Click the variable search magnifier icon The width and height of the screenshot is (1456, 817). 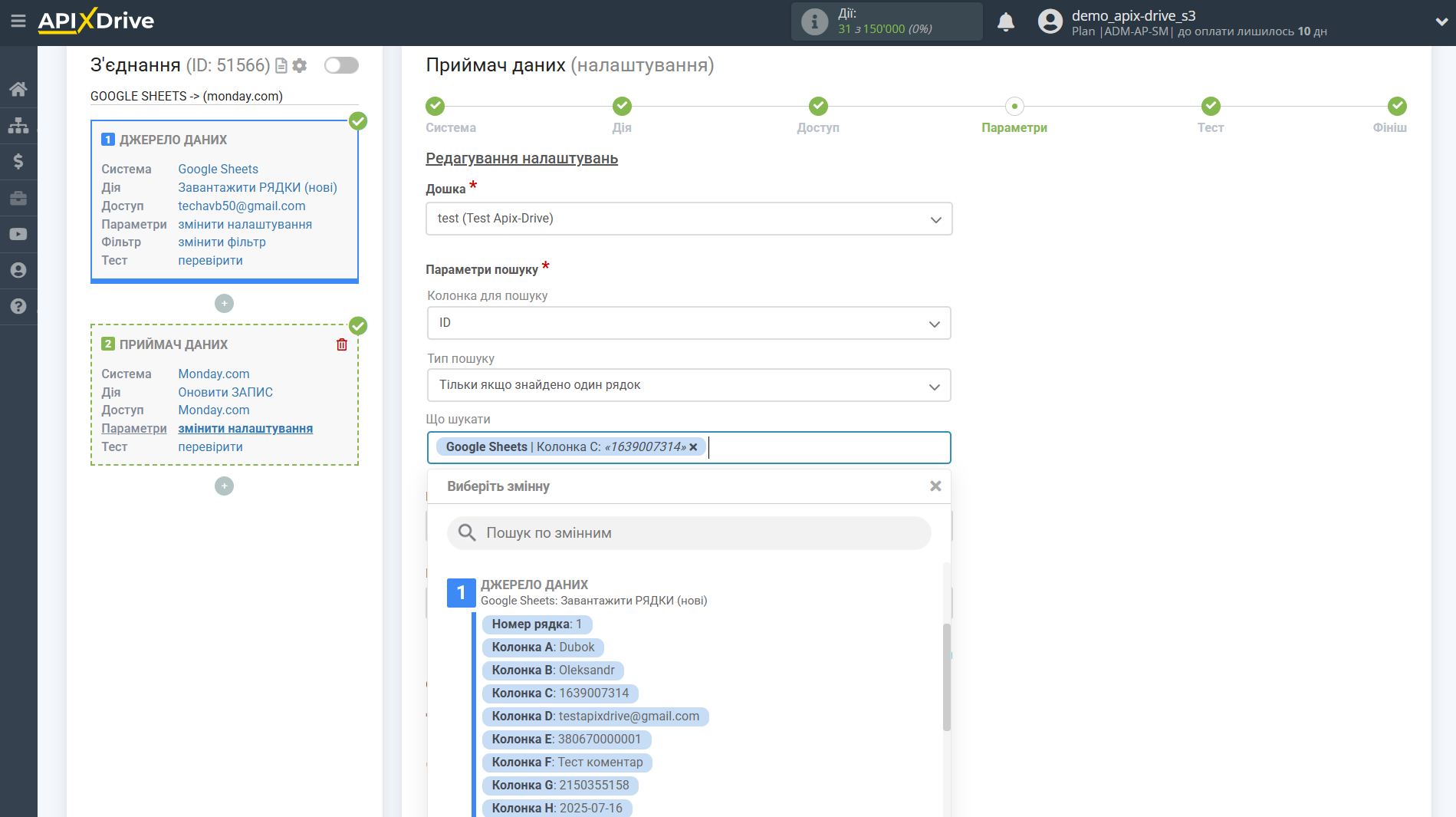(x=467, y=532)
